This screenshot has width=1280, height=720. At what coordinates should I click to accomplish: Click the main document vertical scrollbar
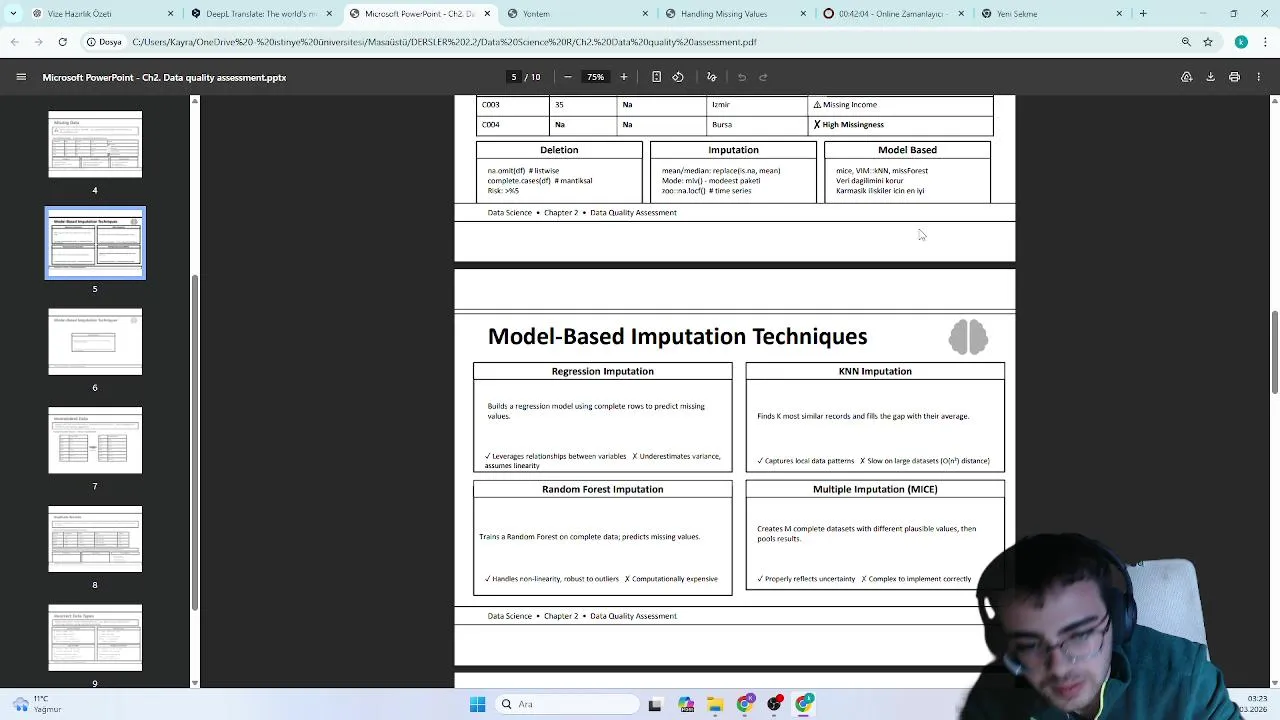click(x=1274, y=352)
